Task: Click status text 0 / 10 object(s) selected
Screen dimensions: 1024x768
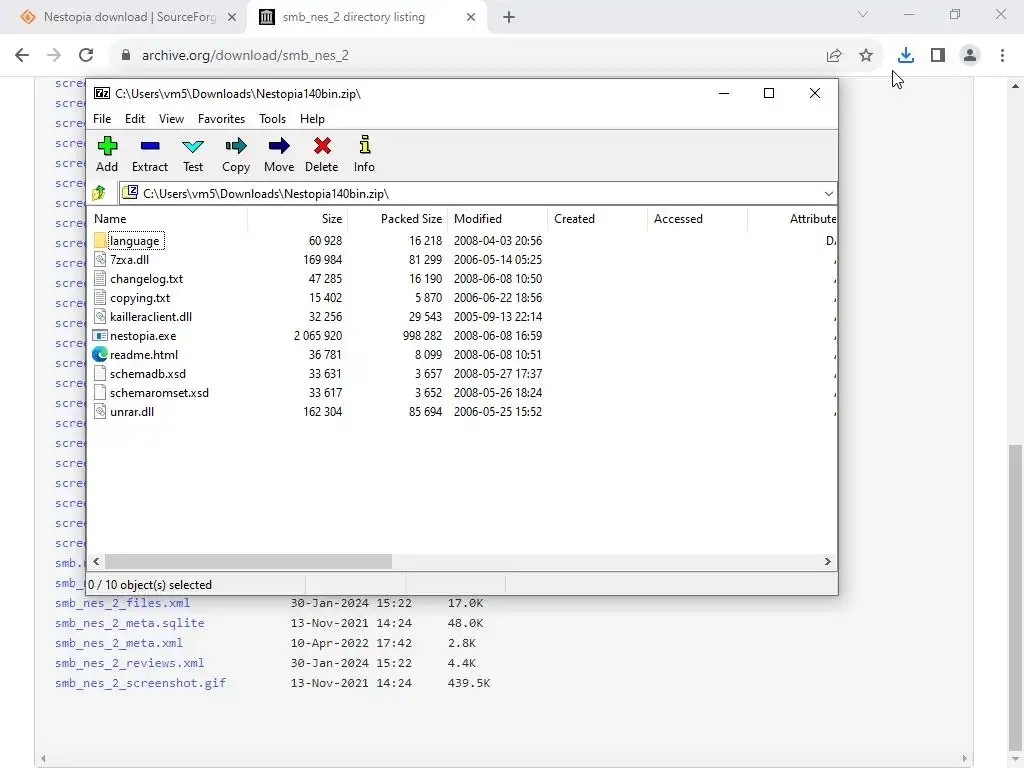Action: pos(150,584)
